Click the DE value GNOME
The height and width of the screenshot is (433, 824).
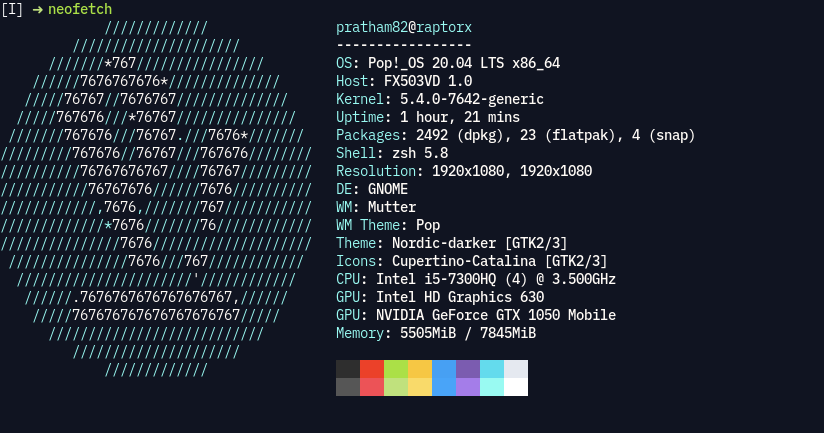pos(388,189)
